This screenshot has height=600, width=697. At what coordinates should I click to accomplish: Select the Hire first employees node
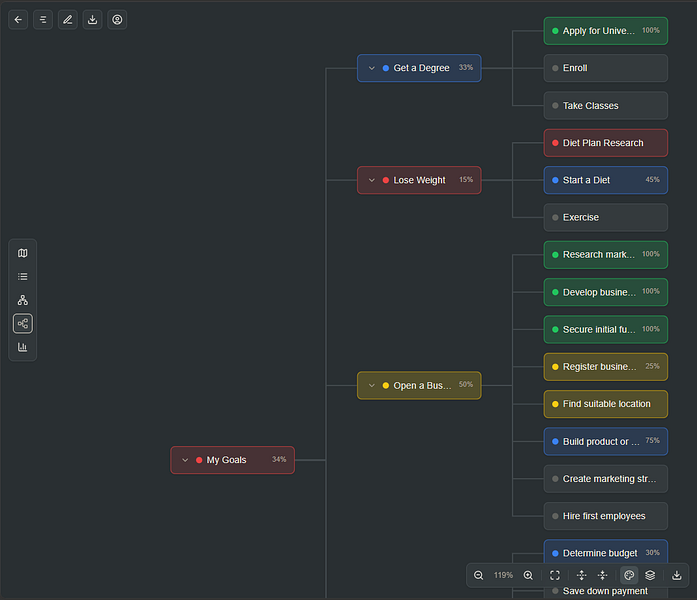(x=605, y=516)
